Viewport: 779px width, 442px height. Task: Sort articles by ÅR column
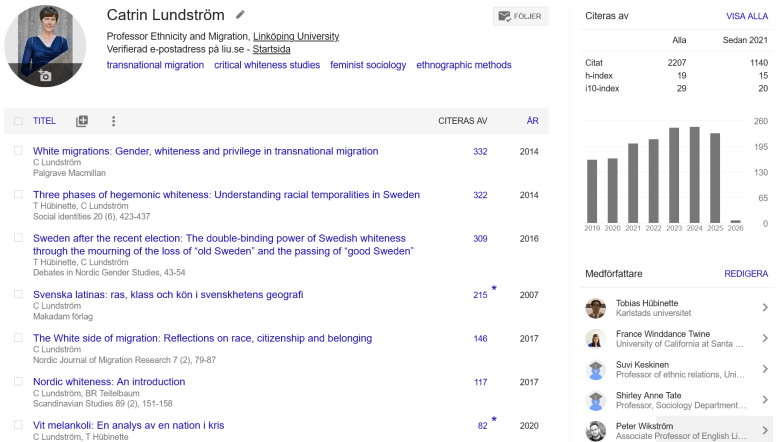[532, 121]
